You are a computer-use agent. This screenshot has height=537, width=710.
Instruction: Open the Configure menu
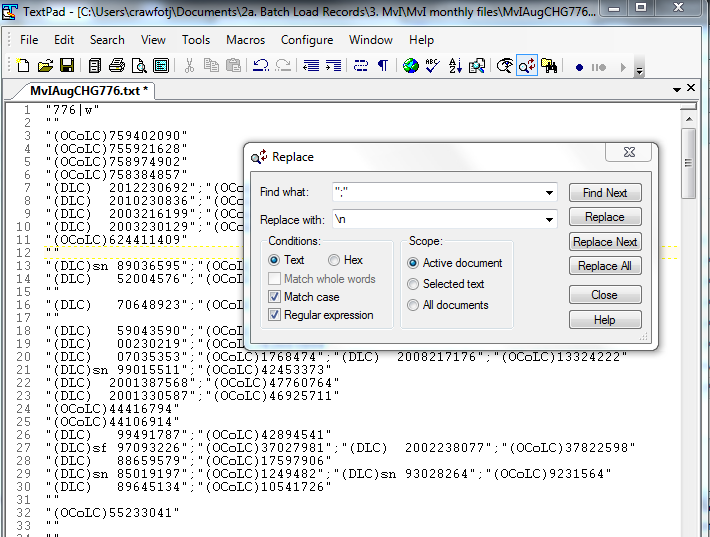[x=307, y=40]
